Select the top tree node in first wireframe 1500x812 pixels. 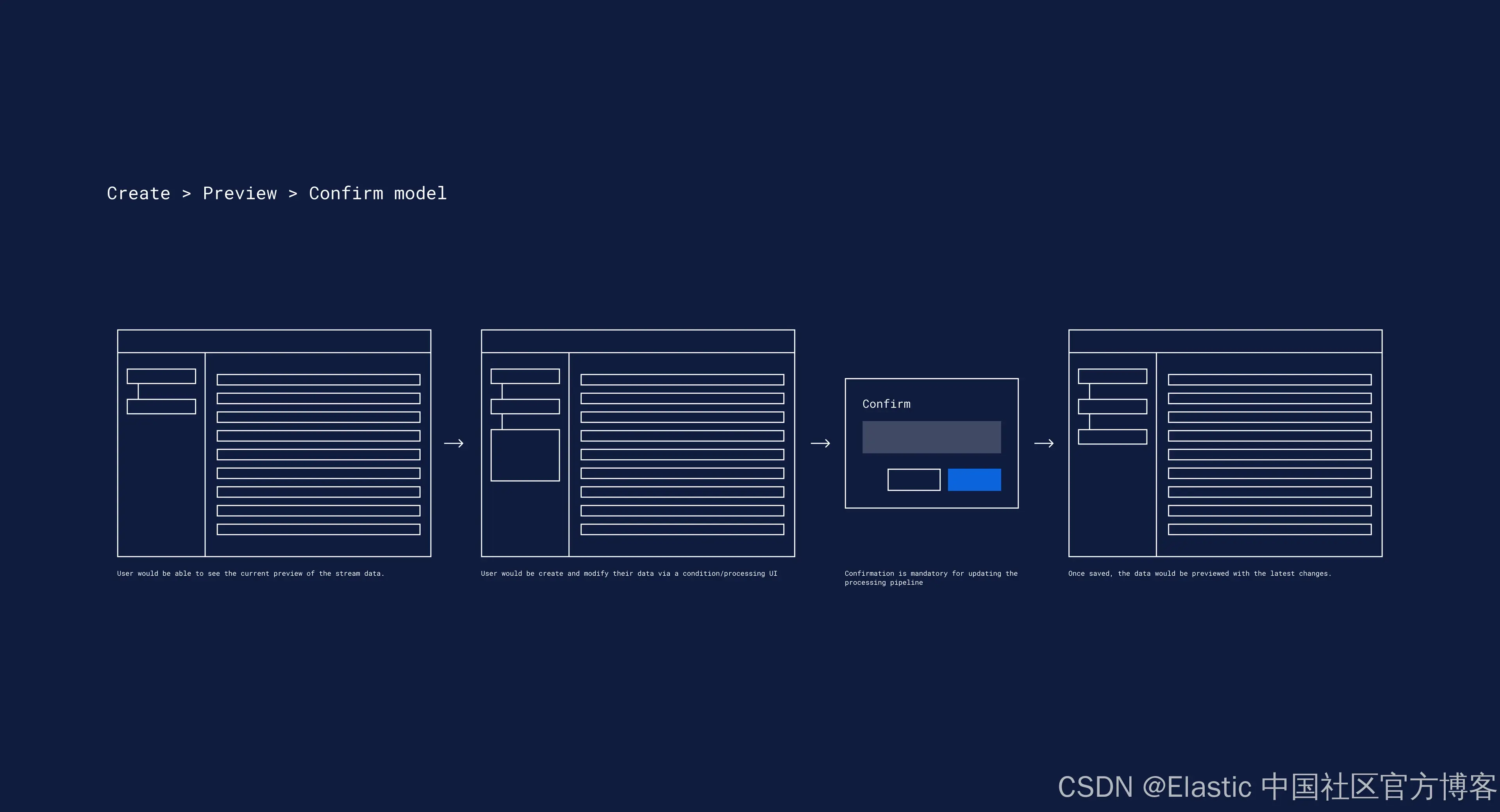[x=161, y=376]
